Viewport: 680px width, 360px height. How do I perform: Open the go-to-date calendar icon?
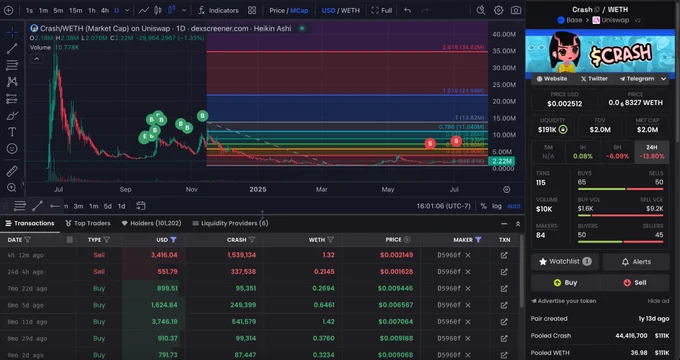click(140, 206)
